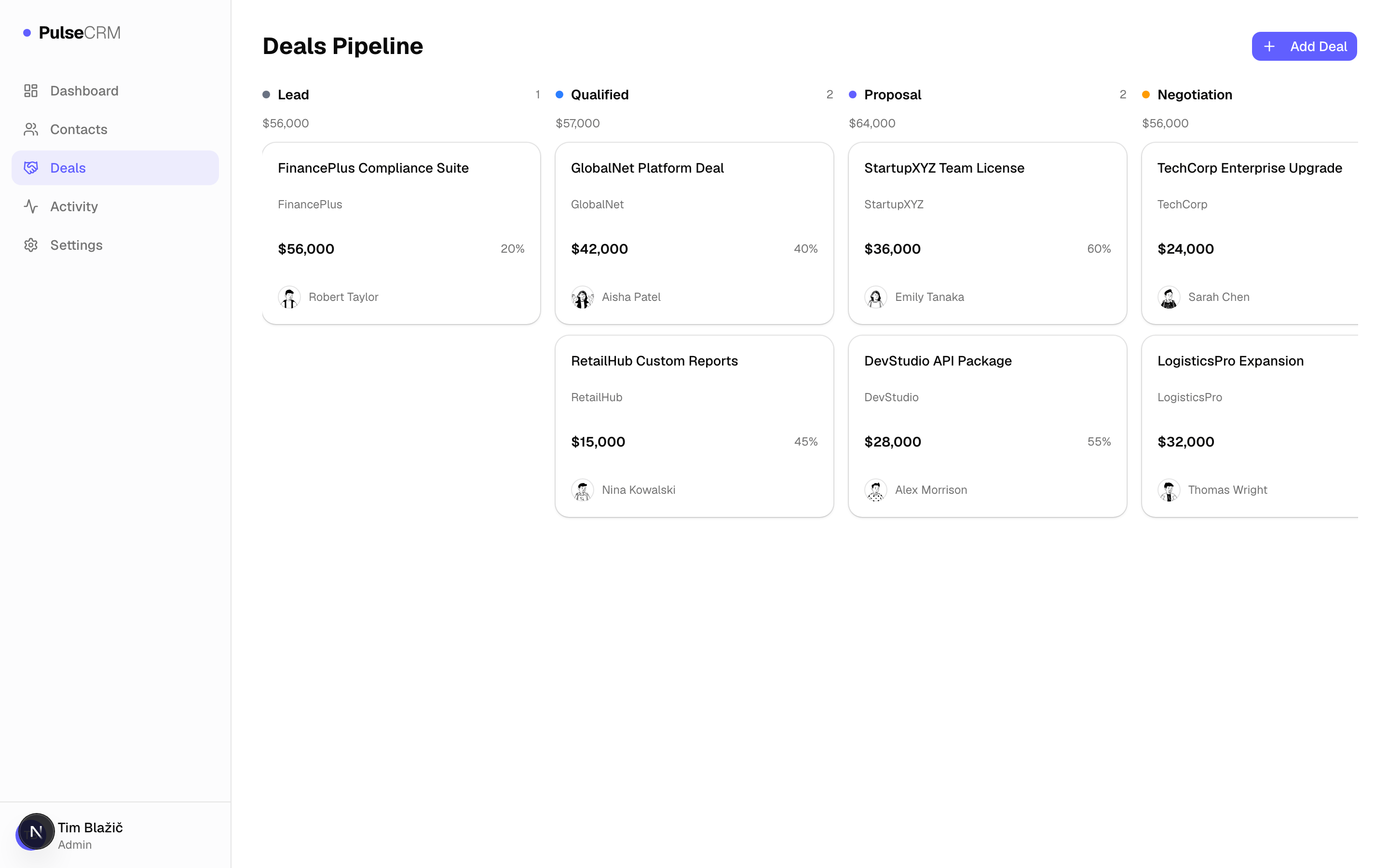Screen dimensions: 1389x868
Task: Click the $28,000 DevStudio amount
Action: (893, 442)
